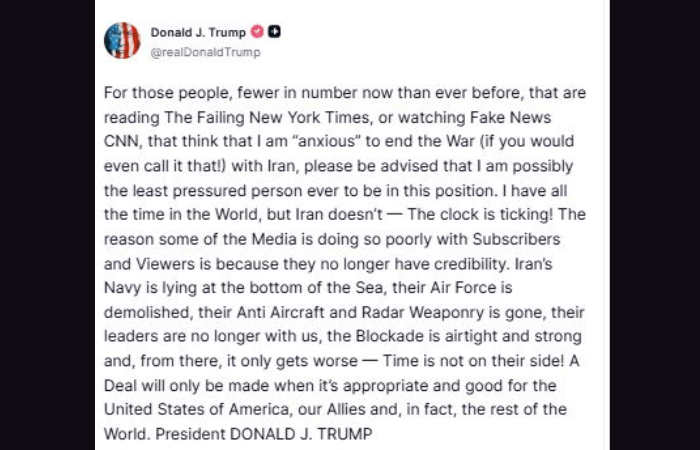Viewport: 700px width, 450px height.
Task: Click the pink verified checkmark badge
Action: click(x=257, y=32)
